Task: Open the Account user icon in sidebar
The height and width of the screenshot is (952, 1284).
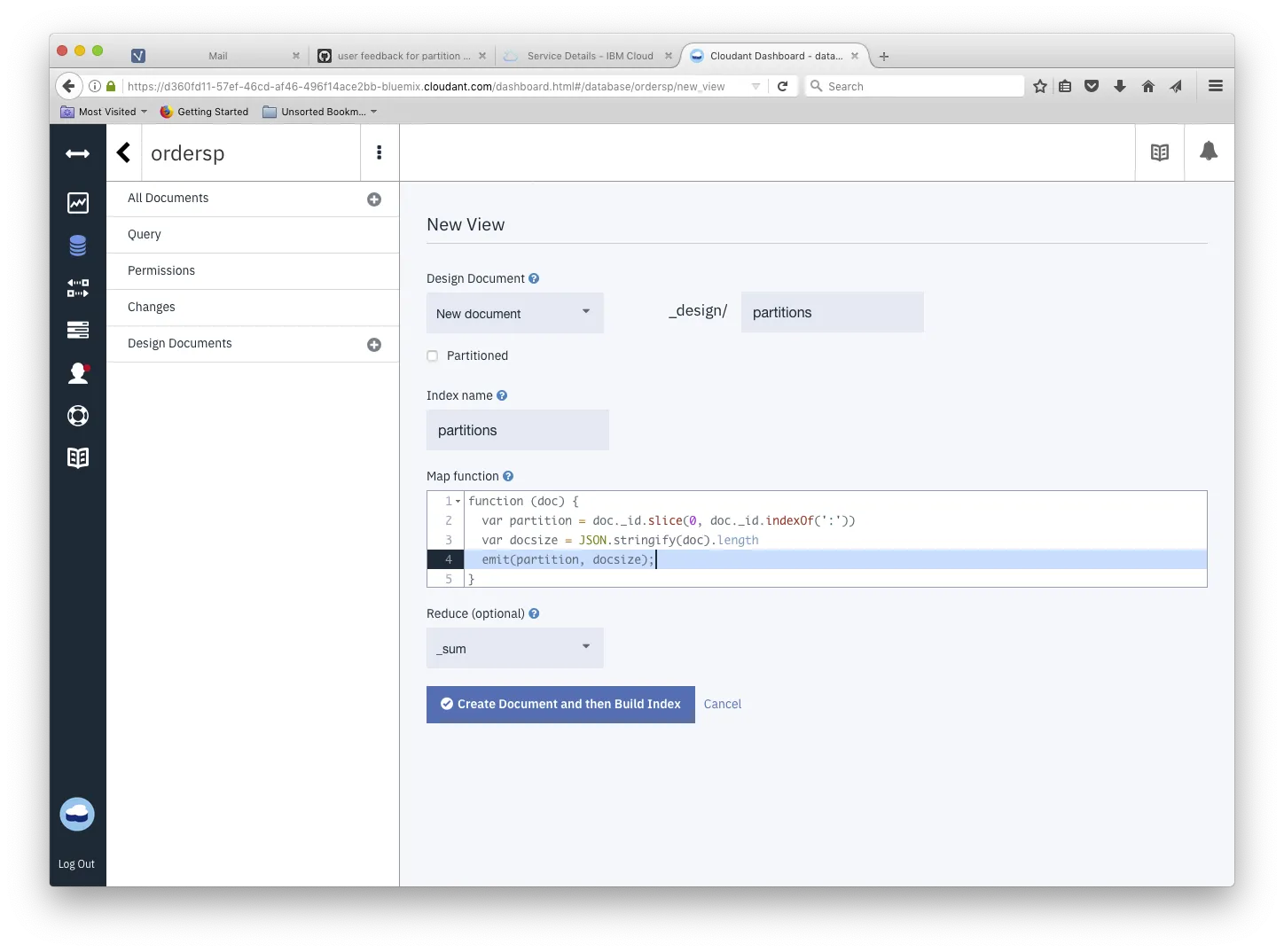Action: [x=78, y=373]
